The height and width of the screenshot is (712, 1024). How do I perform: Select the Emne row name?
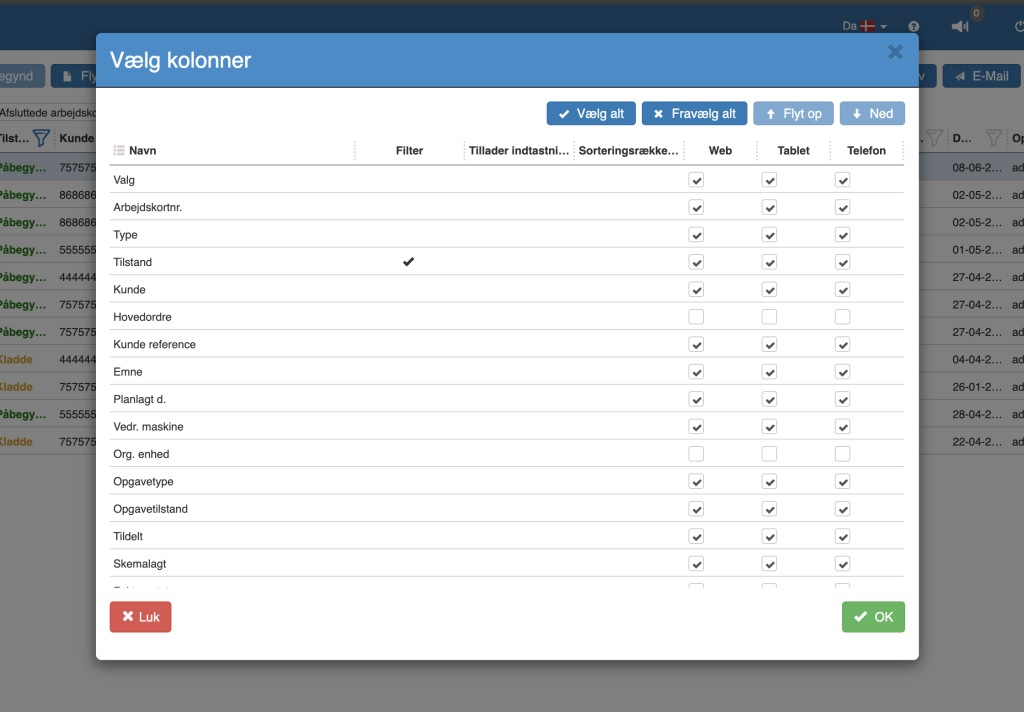click(x=128, y=372)
